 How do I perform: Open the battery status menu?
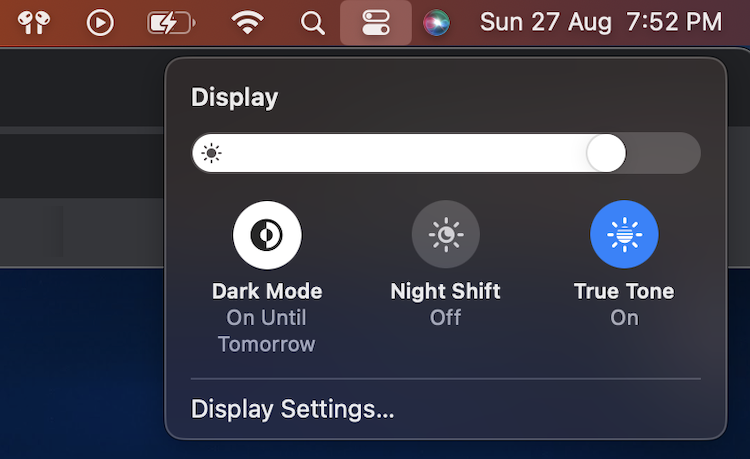[171, 22]
